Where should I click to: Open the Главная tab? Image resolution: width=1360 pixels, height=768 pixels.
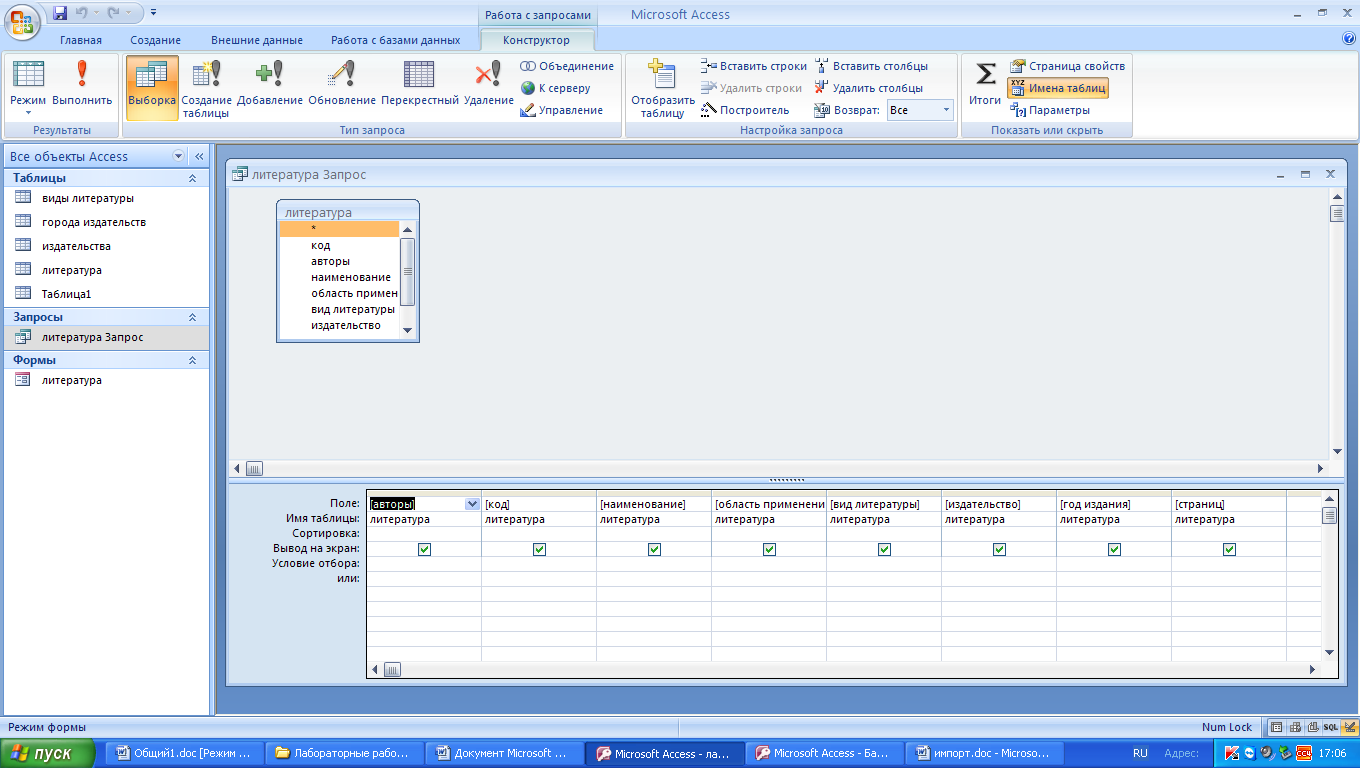(80, 40)
